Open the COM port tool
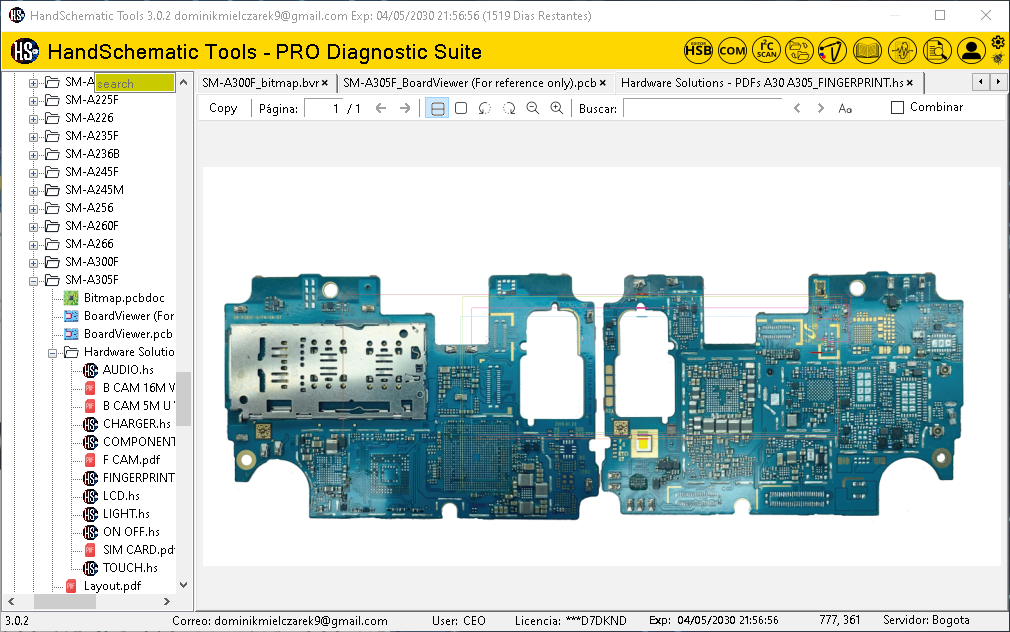Viewport: 1010px width, 632px height. 732,50
